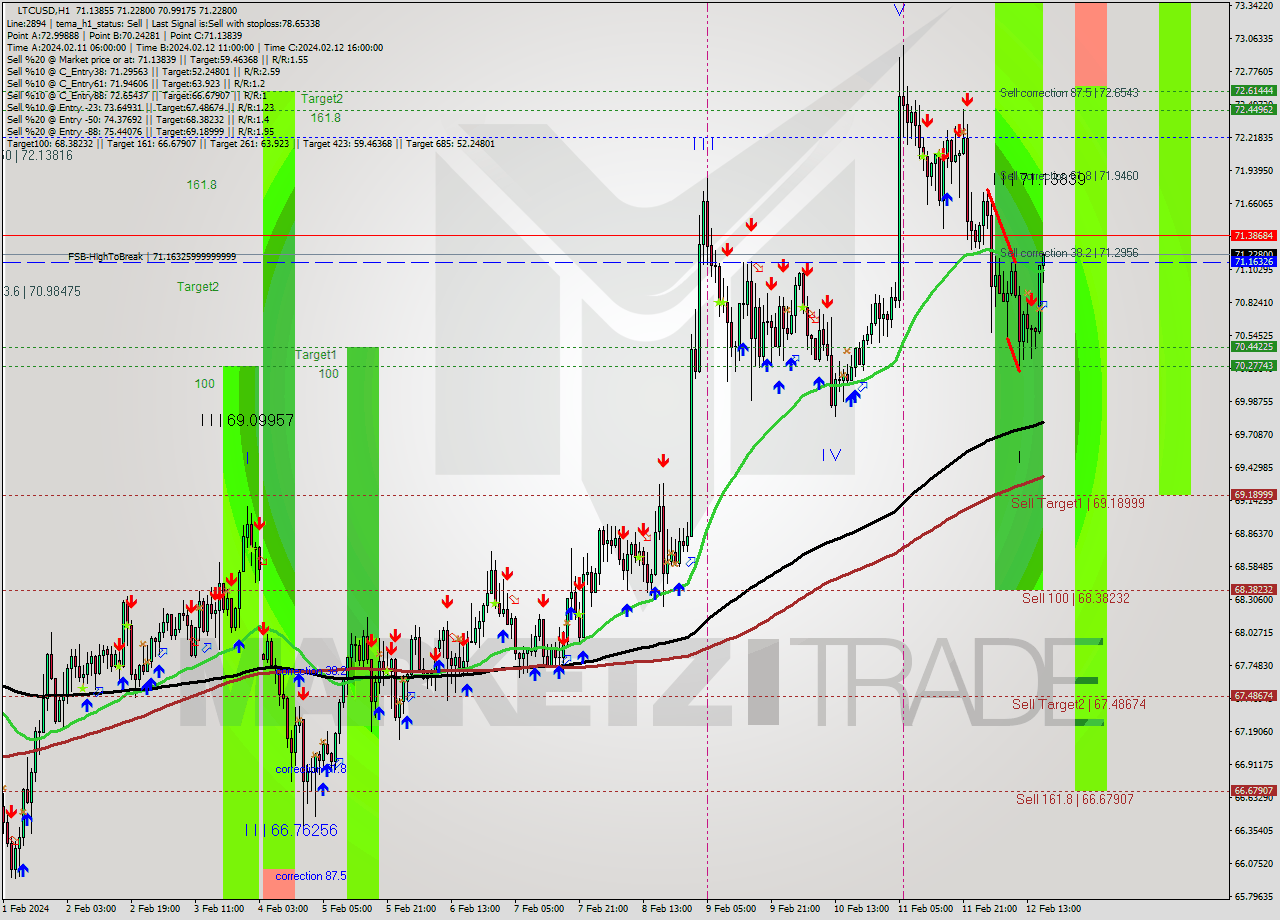This screenshot has height=920, width=1280.
Task: Select the blue I V wave marker
Action: pos(831,455)
